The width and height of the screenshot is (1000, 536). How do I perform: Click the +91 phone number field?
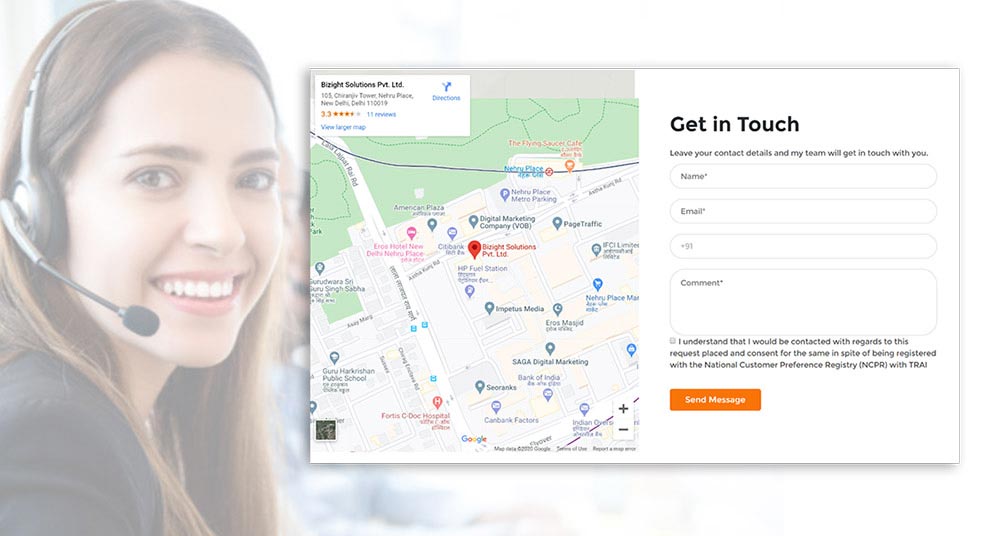[x=803, y=246]
